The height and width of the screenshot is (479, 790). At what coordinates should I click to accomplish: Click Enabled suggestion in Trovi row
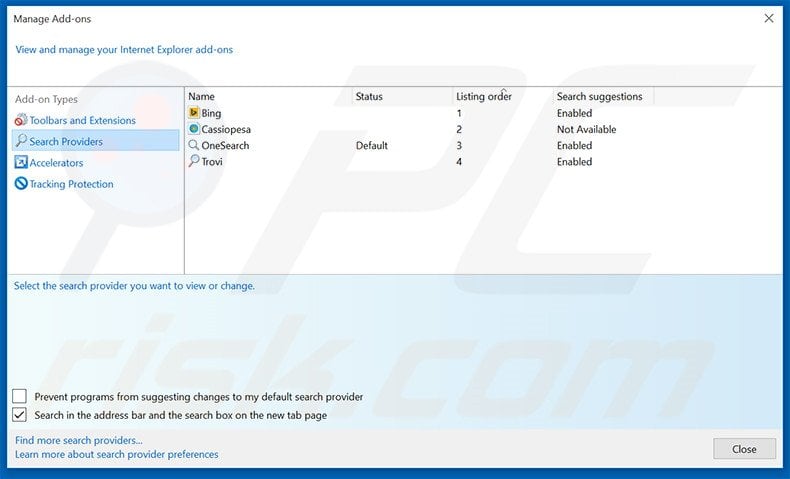574,162
